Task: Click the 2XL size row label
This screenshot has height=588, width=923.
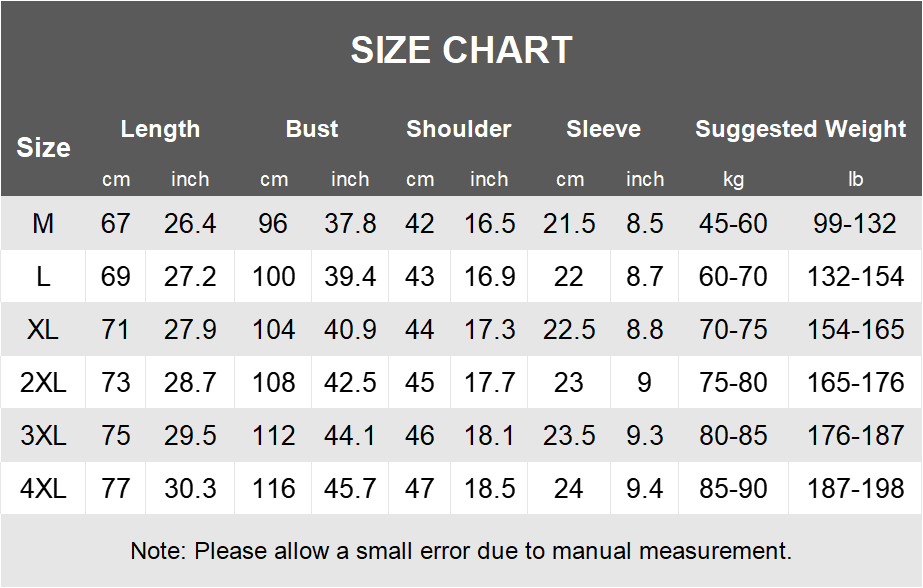Action: tap(43, 383)
